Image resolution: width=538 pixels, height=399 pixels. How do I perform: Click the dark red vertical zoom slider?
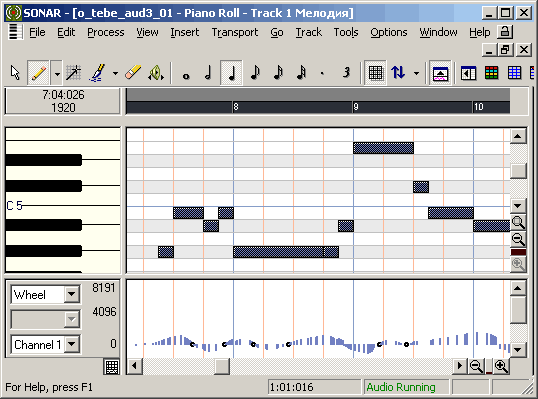pos(518,252)
